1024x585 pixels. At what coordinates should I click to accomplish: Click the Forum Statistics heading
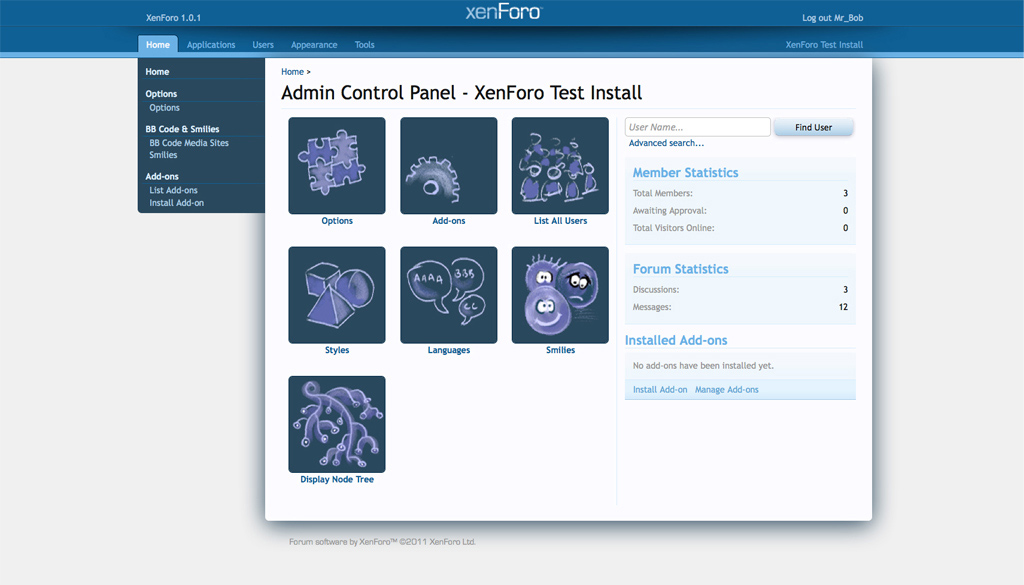click(x=680, y=269)
